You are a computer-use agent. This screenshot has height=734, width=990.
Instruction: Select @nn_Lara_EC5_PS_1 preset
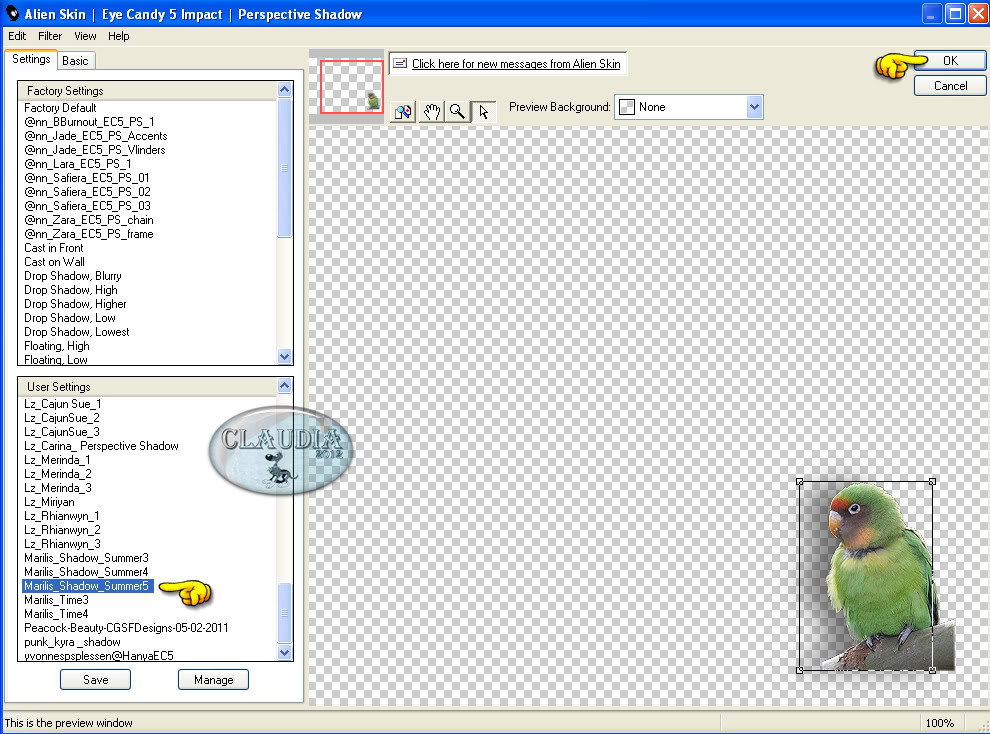(x=78, y=163)
